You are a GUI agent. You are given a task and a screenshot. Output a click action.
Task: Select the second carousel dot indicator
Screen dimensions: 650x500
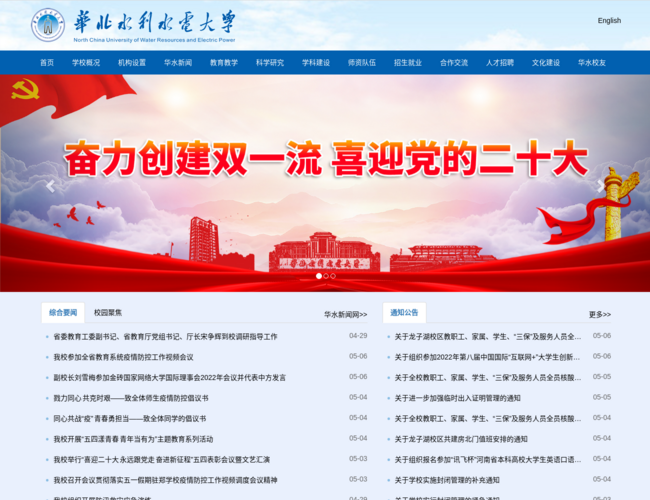tap(326, 276)
